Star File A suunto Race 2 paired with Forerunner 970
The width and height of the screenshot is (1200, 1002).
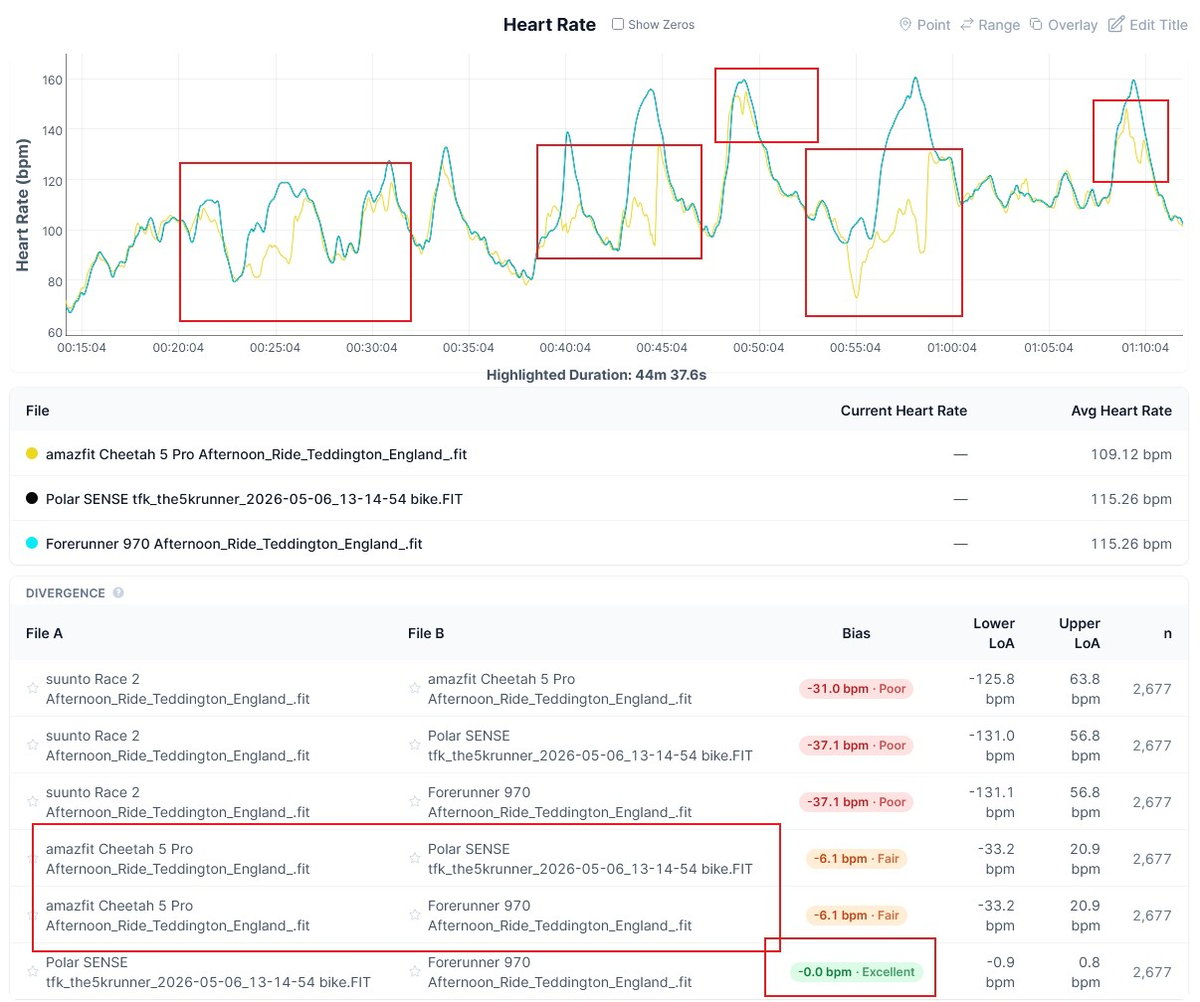tap(33, 802)
